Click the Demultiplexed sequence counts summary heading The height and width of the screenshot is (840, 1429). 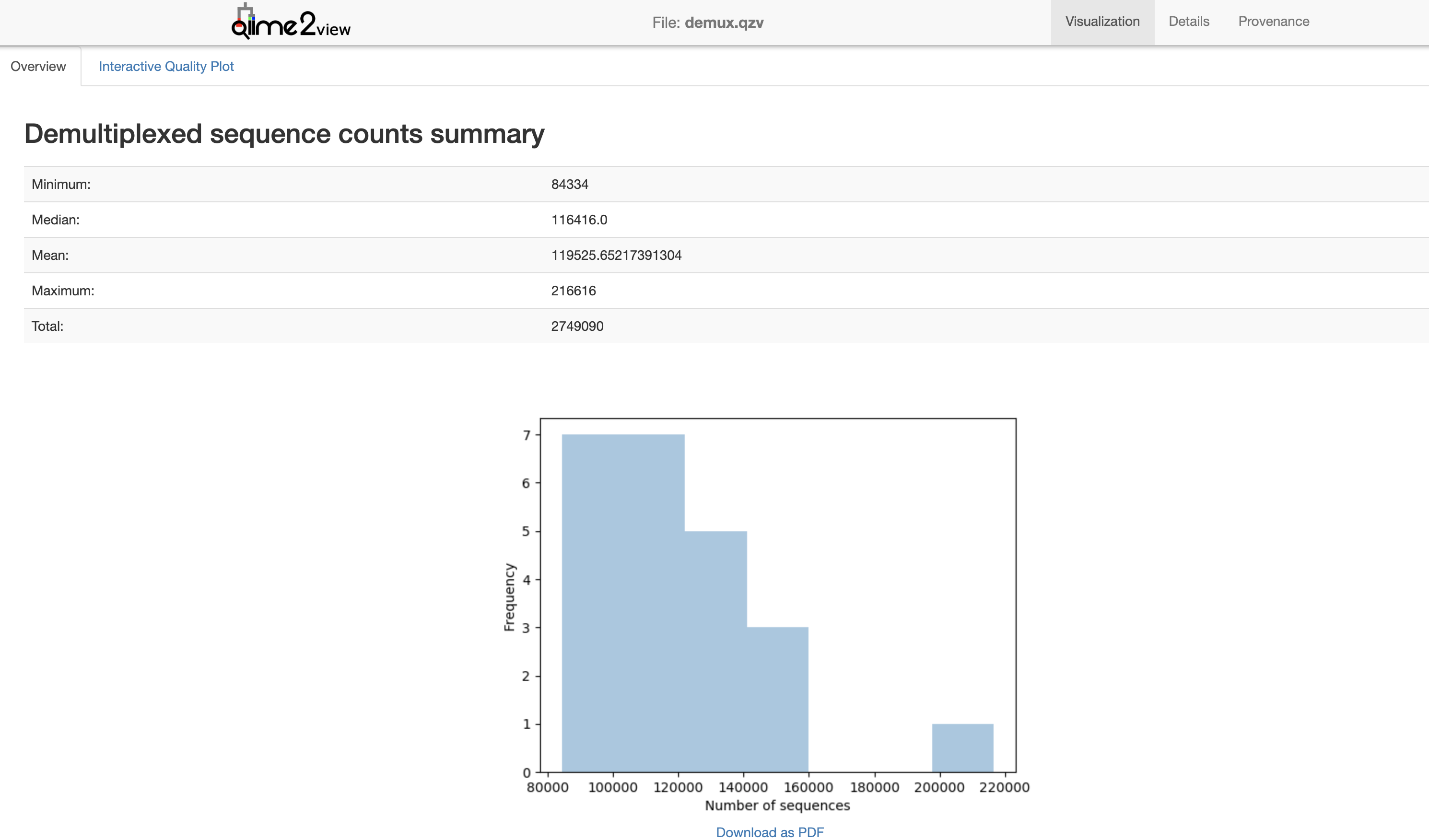click(284, 134)
